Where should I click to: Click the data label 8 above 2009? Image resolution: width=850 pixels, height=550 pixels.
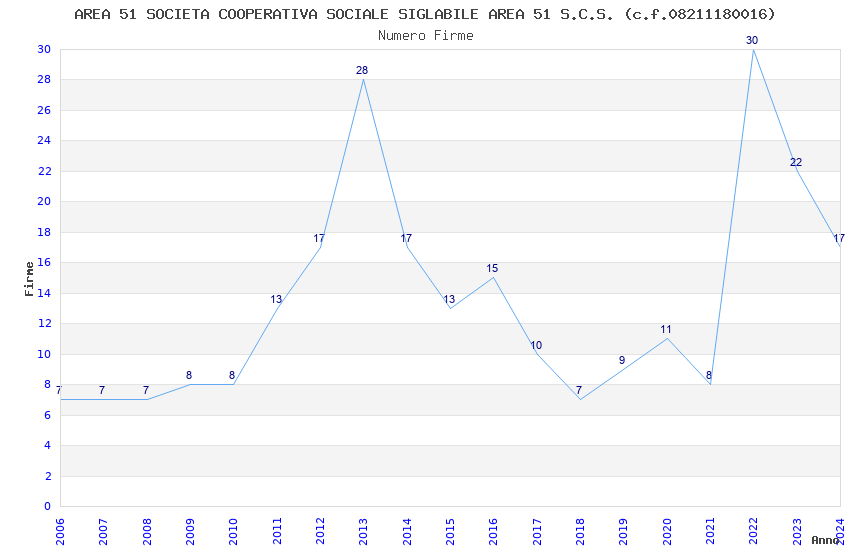coord(189,375)
